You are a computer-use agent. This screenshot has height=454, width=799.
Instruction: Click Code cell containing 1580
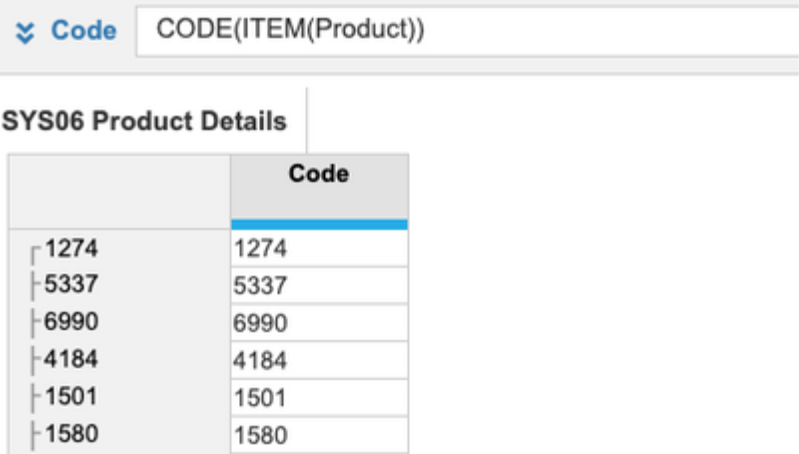click(319, 435)
